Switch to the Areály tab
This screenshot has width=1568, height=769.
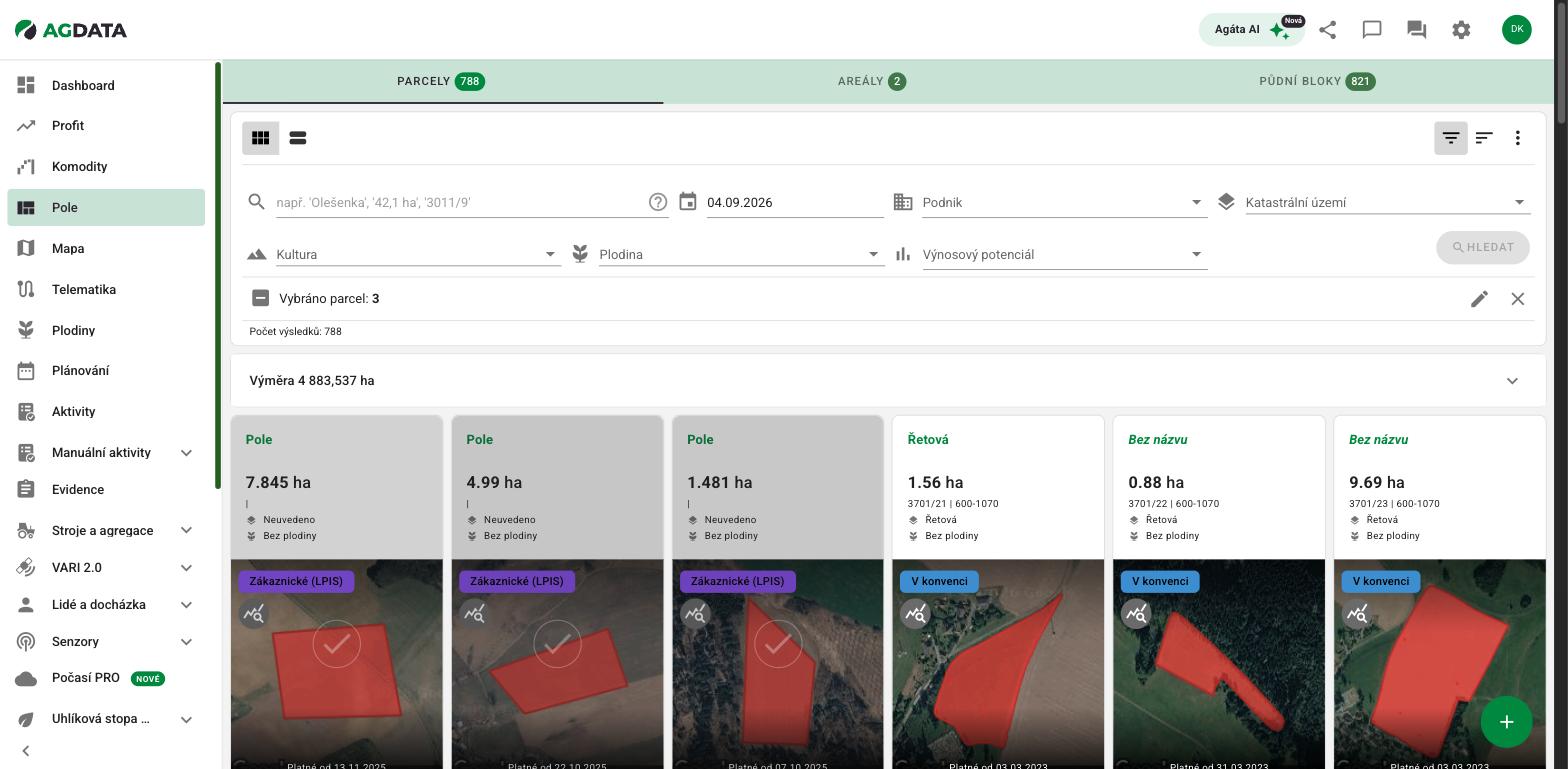pyautogui.click(x=872, y=81)
